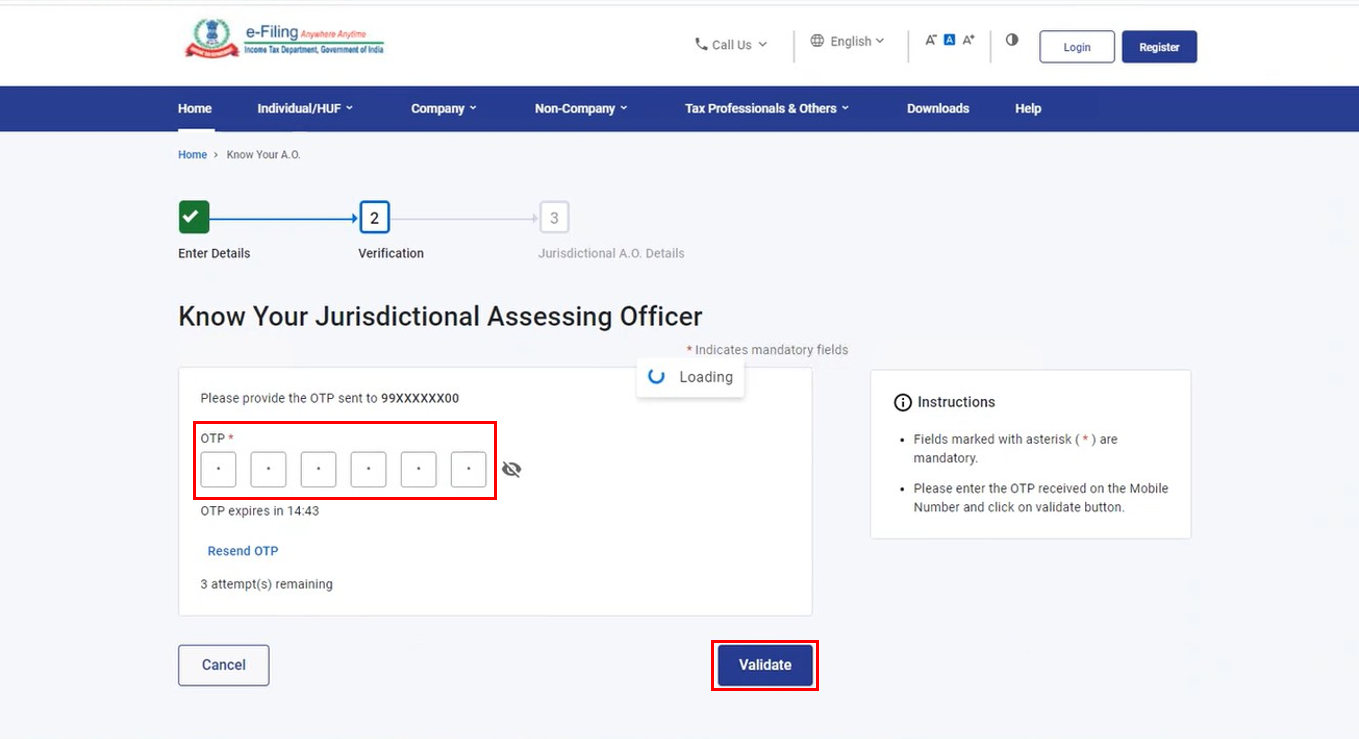
Task: Click the completed Enter Details step checkmark
Action: click(x=194, y=217)
